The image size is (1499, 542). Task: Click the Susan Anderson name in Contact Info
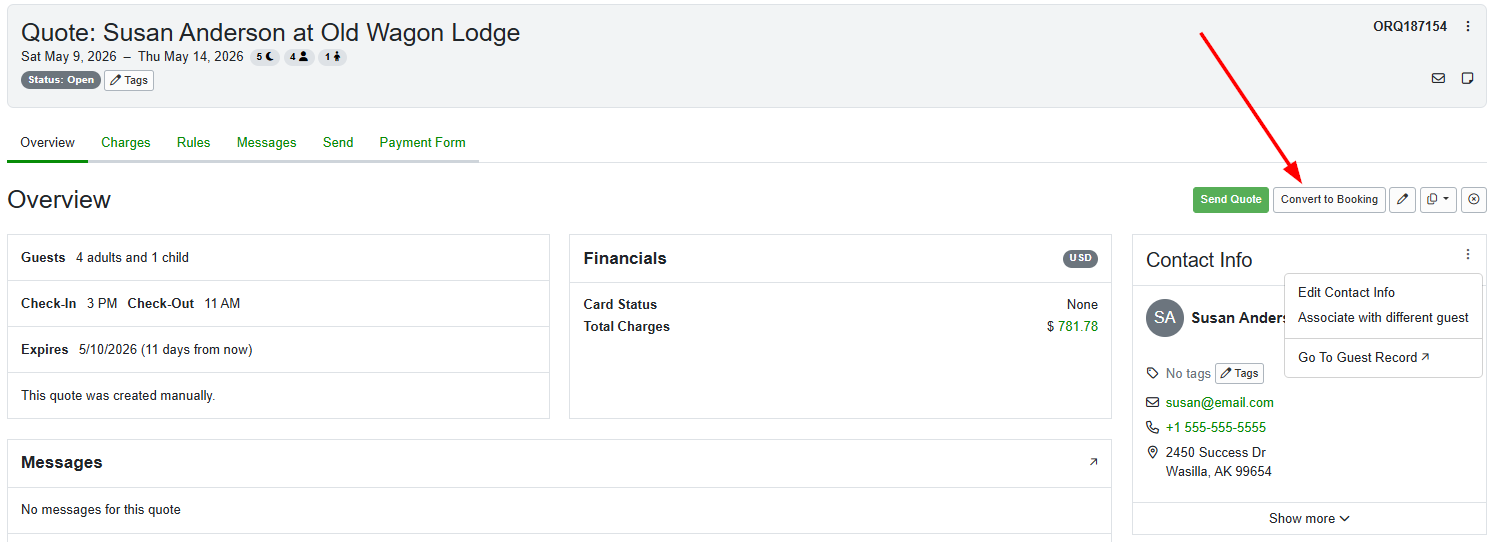point(1238,318)
